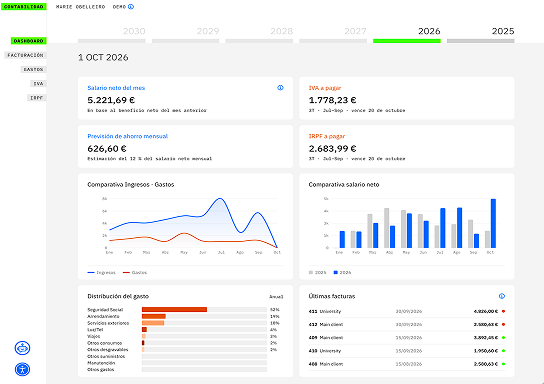Click the gray Abr bar in salary chart
The height and width of the screenshot is (384, 544).
386,228
